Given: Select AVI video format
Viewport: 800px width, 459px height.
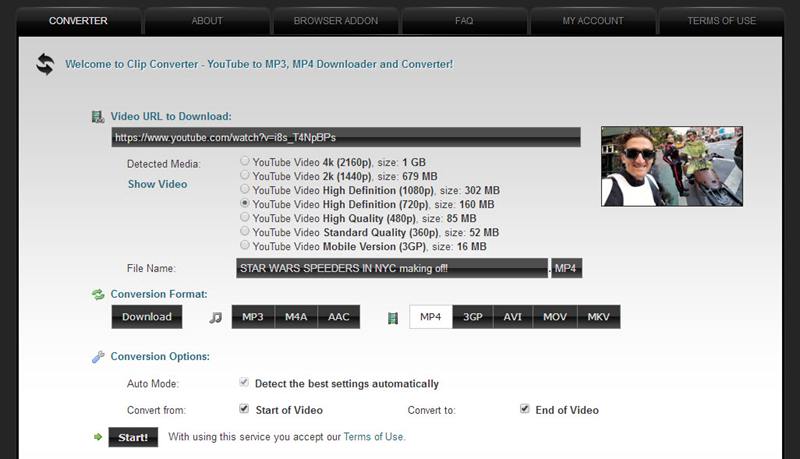Looking at the screenshot, I should point(513,317).
